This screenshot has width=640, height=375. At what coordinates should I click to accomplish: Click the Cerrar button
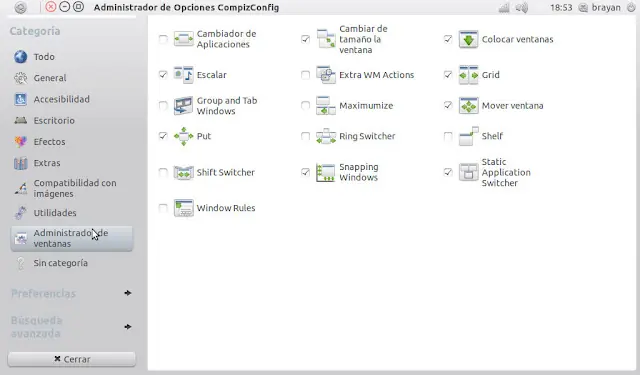72,359
